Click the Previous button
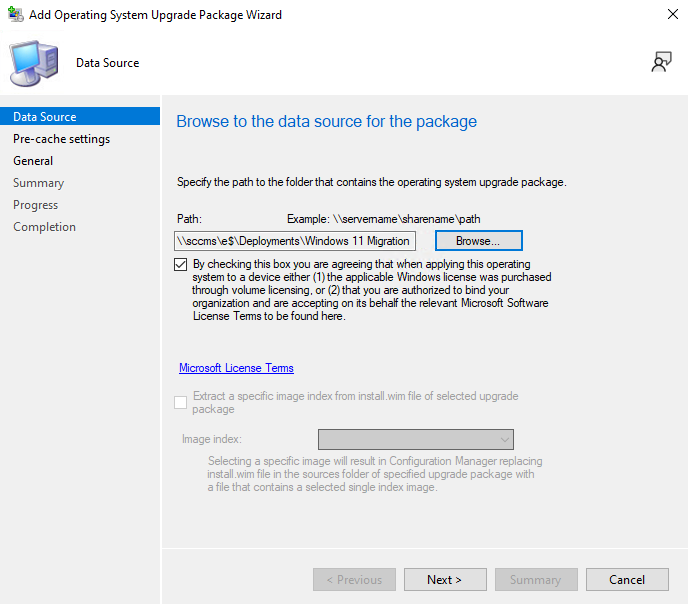 pyautogui.click(x=354, y=580)
